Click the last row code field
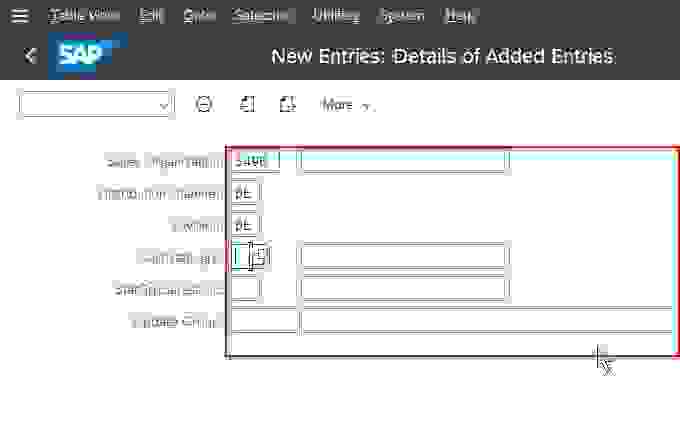680x426 pixels. (264, 321)
